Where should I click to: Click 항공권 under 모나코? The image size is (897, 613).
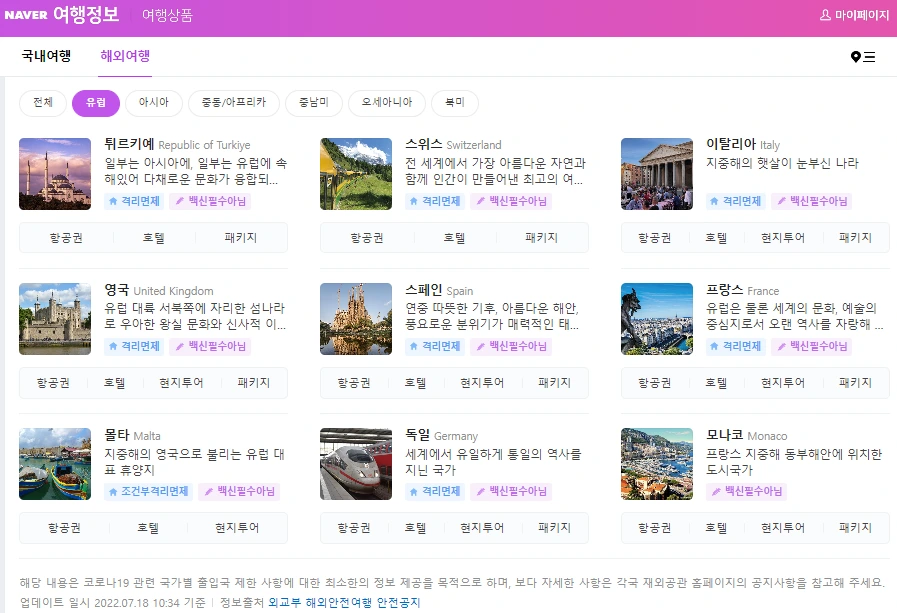pos(654,528)
